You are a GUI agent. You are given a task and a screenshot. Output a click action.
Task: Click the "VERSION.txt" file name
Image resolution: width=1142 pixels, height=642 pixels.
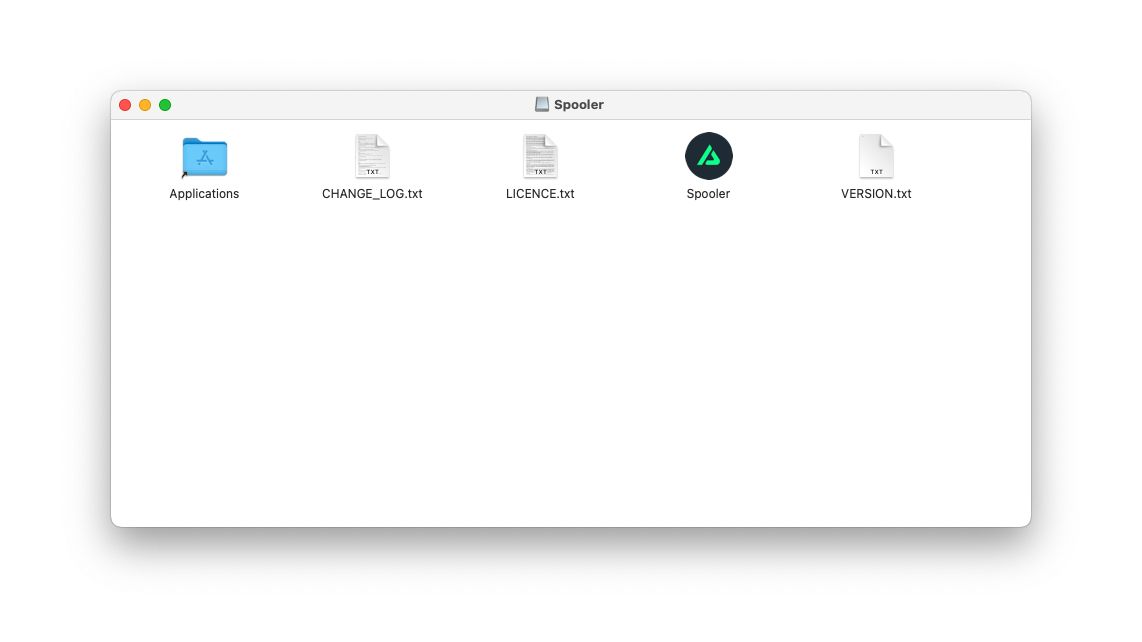pyautogui.click(x=876, y=194)
